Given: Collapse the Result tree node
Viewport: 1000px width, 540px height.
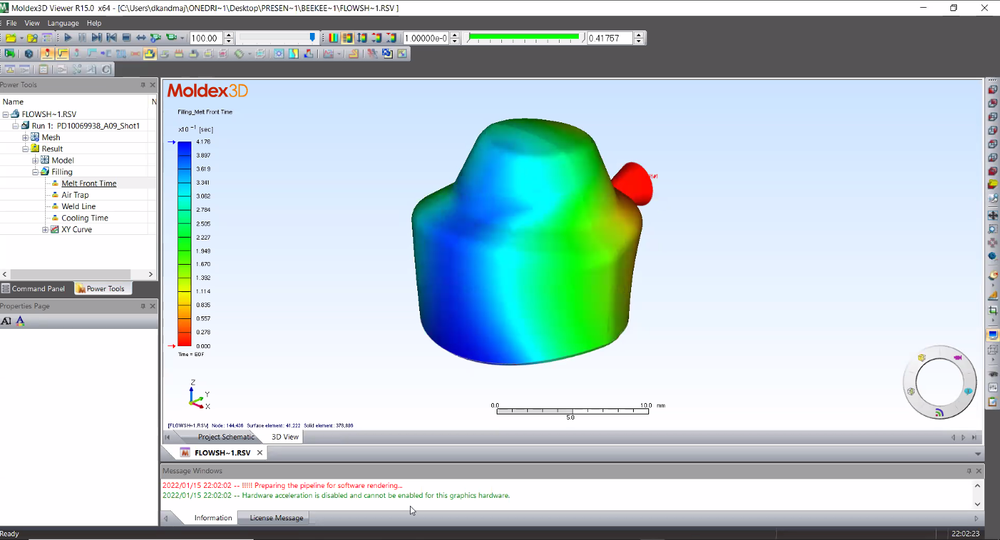Looking at the screenshot, I should (x=25, y=149).
